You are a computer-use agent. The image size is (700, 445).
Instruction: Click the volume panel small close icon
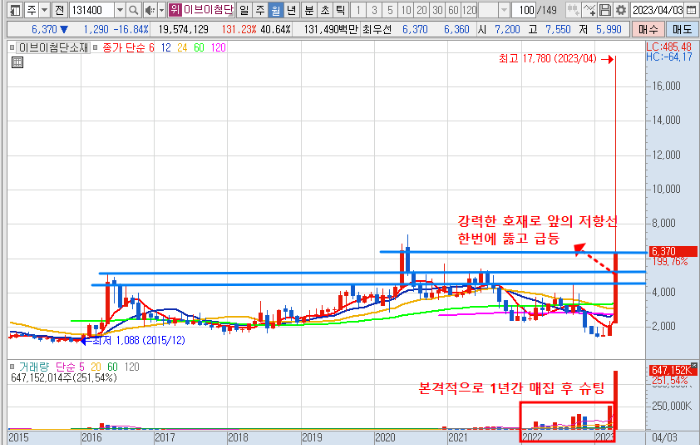point(694,365)
